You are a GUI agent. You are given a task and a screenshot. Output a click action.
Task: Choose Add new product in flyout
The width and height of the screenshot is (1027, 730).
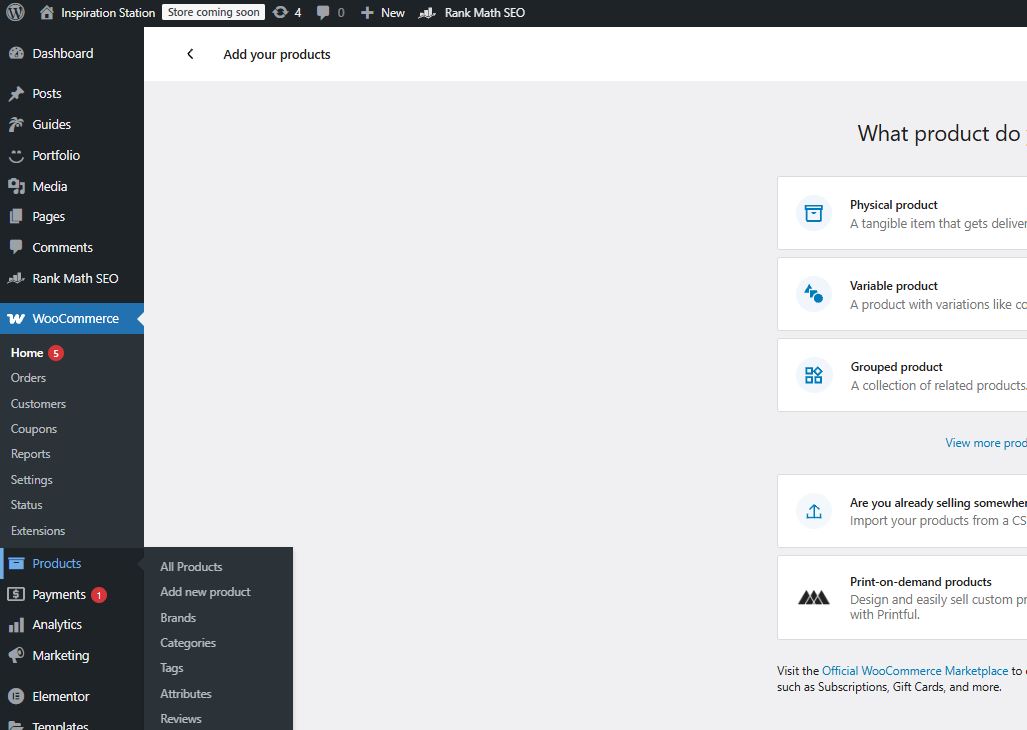[x=206, y=592]
